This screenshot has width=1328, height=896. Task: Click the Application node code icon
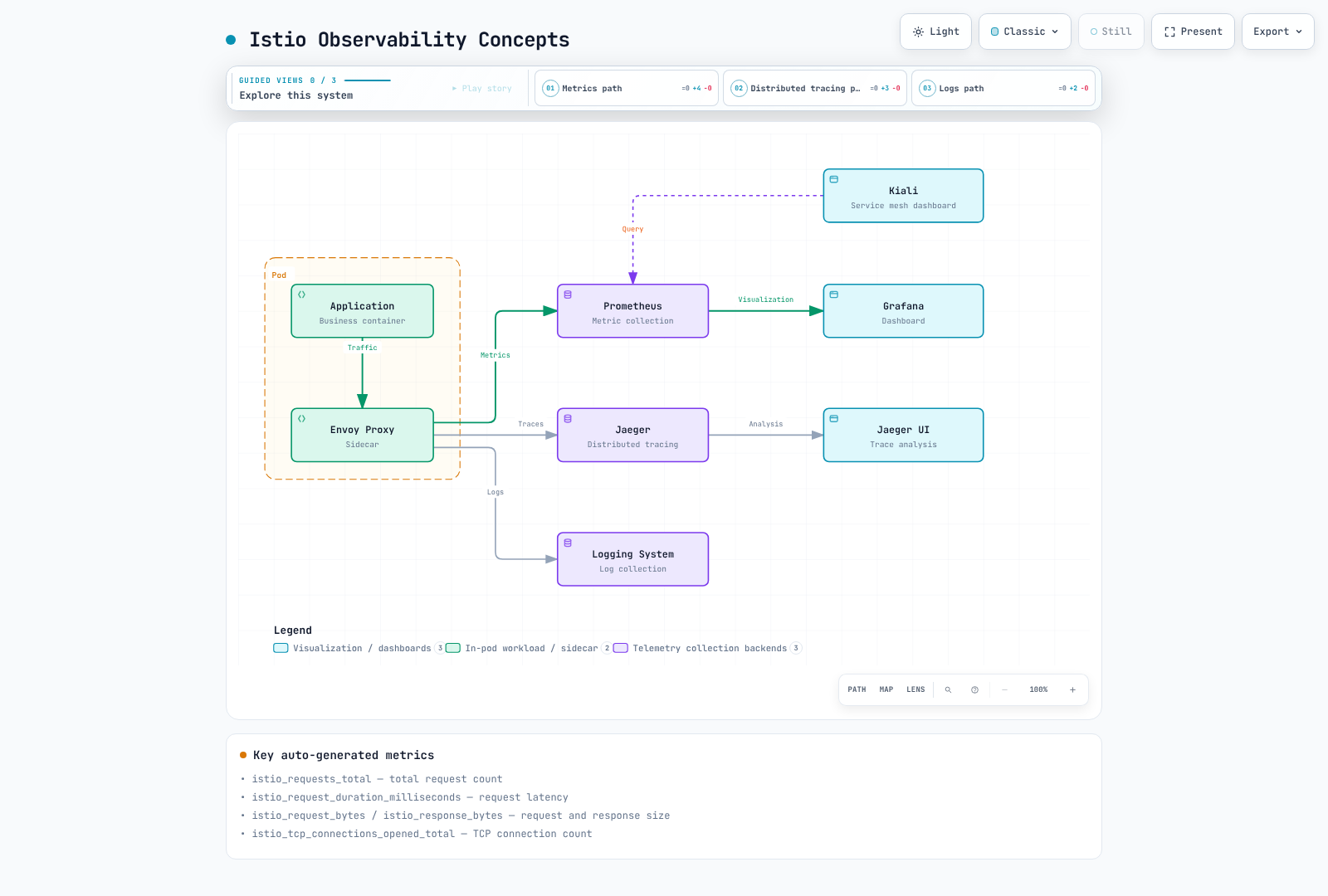click(x=301, y=295)
